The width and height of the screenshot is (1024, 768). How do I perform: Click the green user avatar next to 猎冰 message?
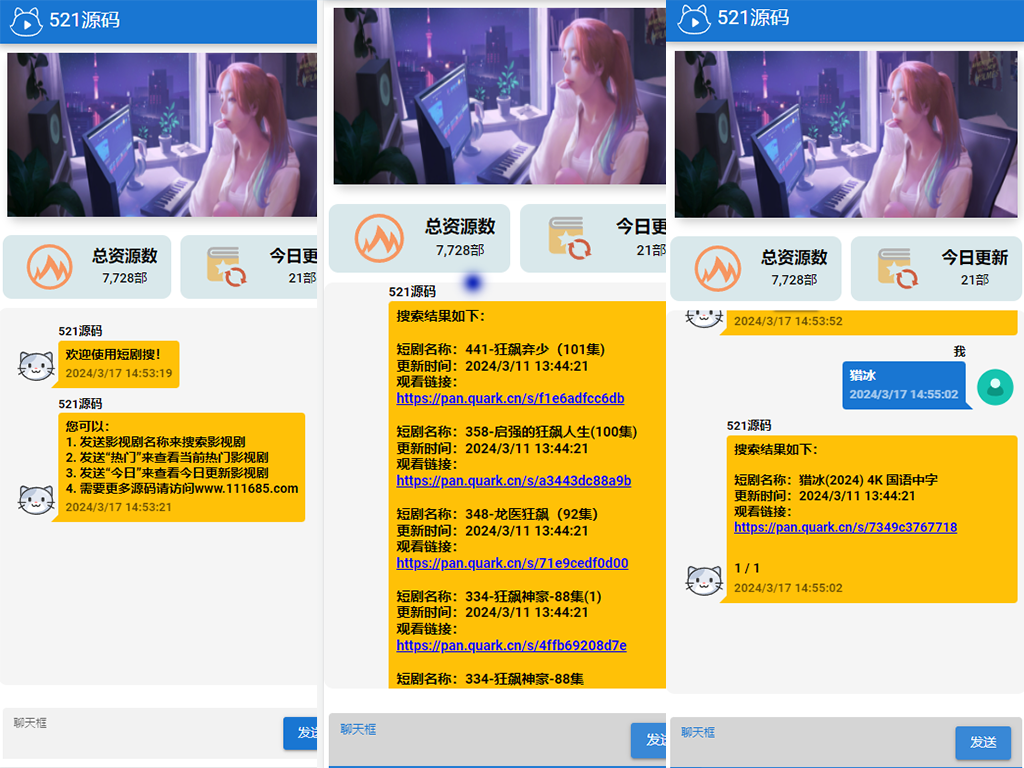pos(995,387)
